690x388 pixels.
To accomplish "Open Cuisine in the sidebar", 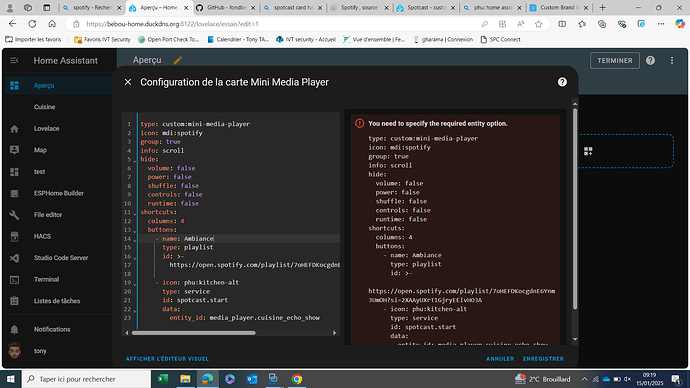I will click(57, 107).
